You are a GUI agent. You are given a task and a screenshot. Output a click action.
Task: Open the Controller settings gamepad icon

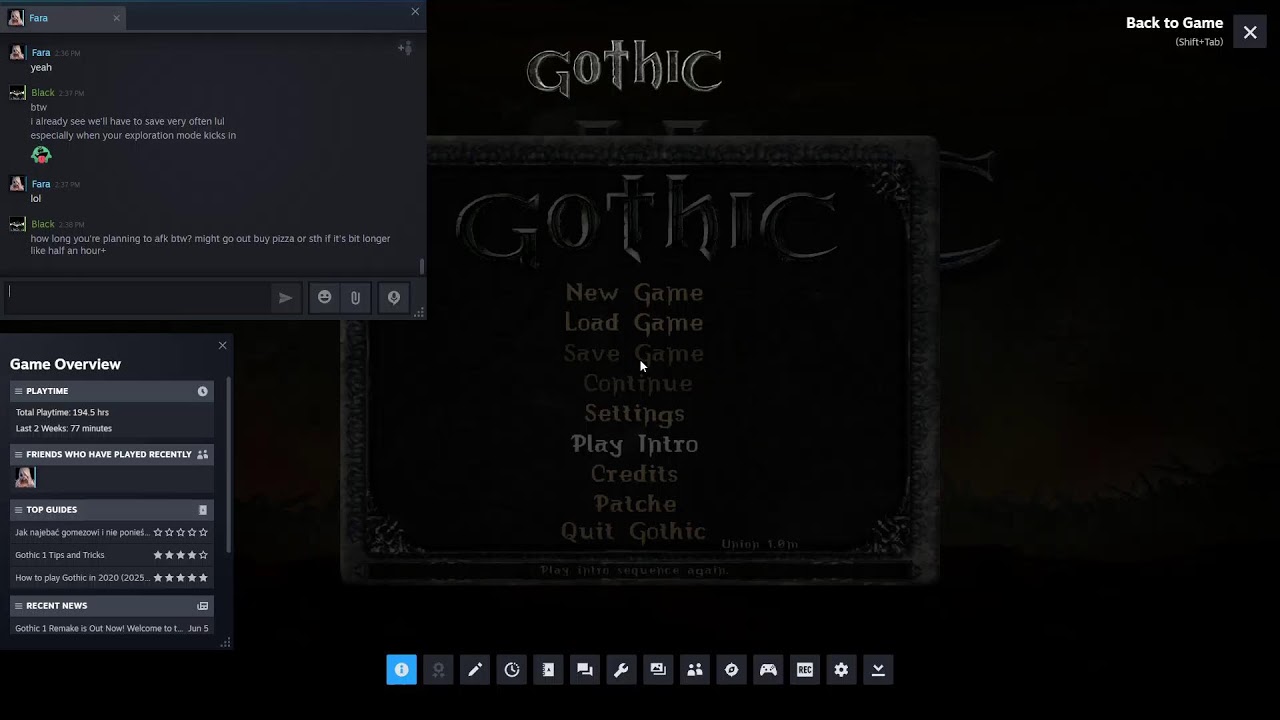tap(768, 670)
